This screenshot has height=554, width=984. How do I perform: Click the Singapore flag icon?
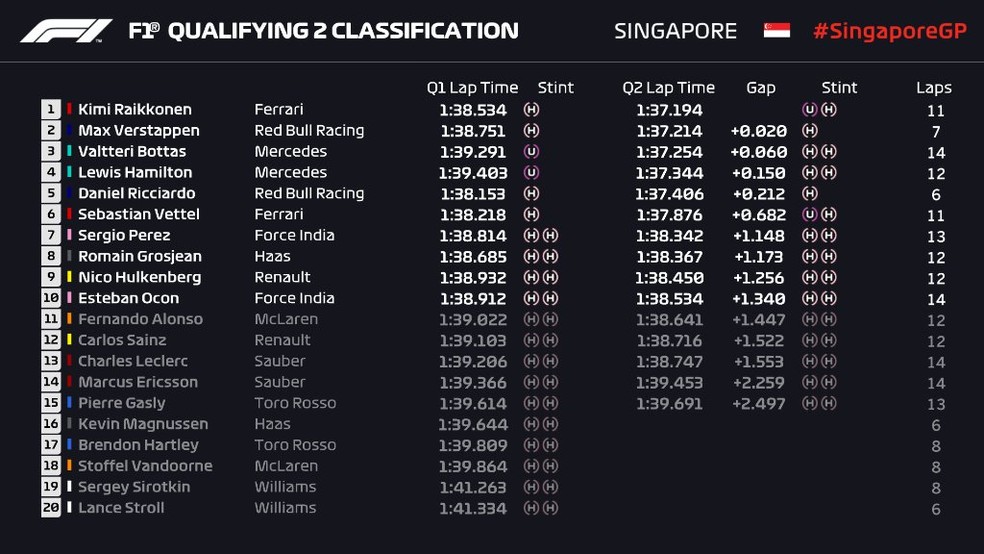pyautogui.click(x=777, y=31)
